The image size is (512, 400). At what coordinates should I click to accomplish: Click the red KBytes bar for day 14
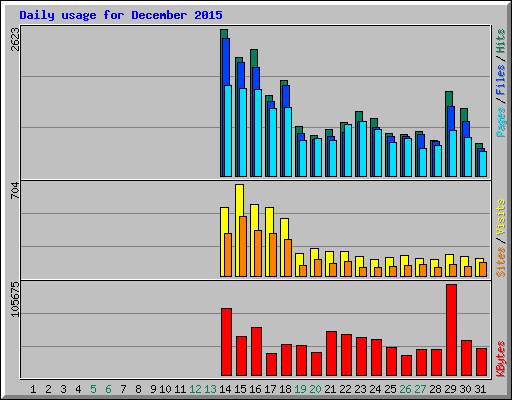[226, 342]
